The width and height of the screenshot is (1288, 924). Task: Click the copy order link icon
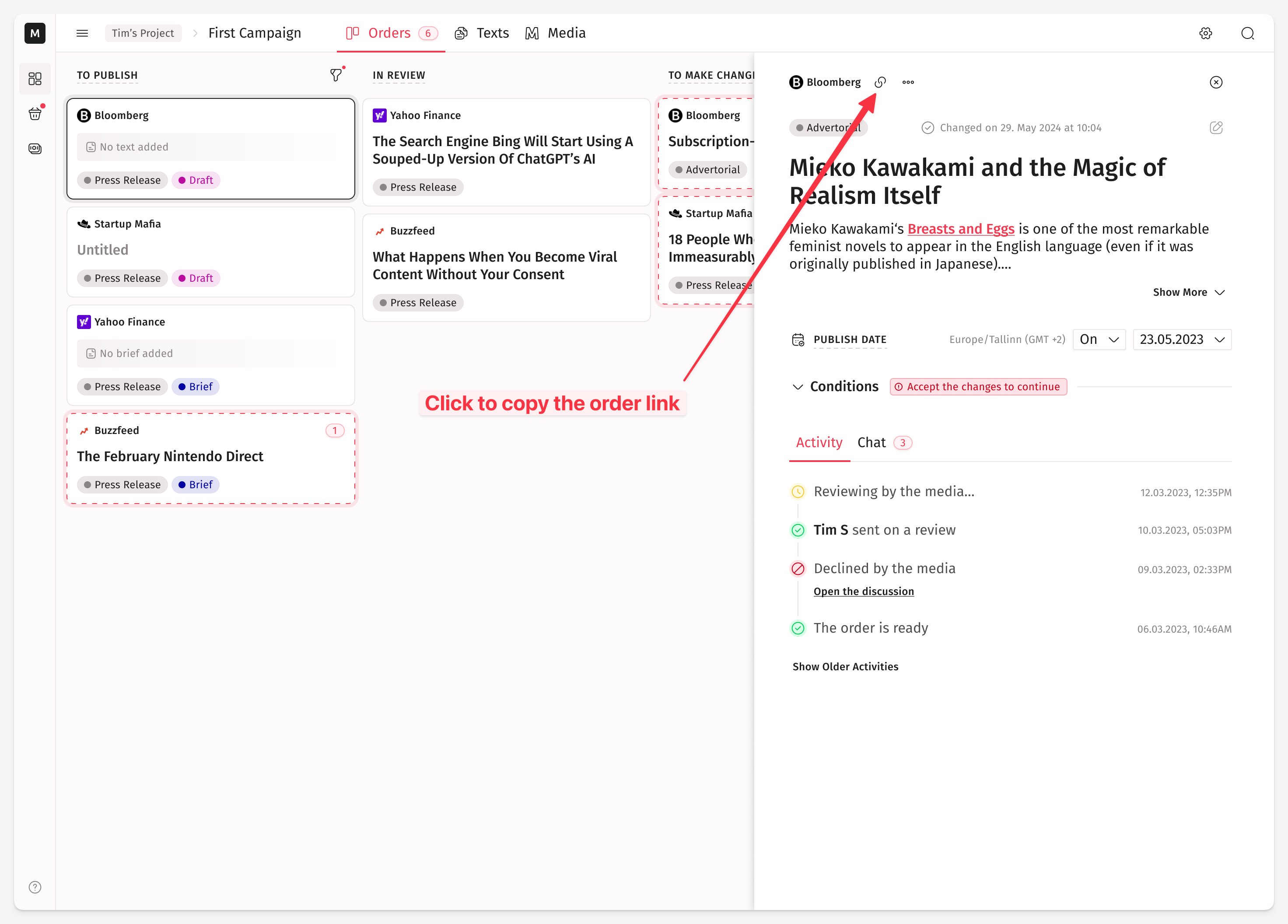click(x=880, y=82)
